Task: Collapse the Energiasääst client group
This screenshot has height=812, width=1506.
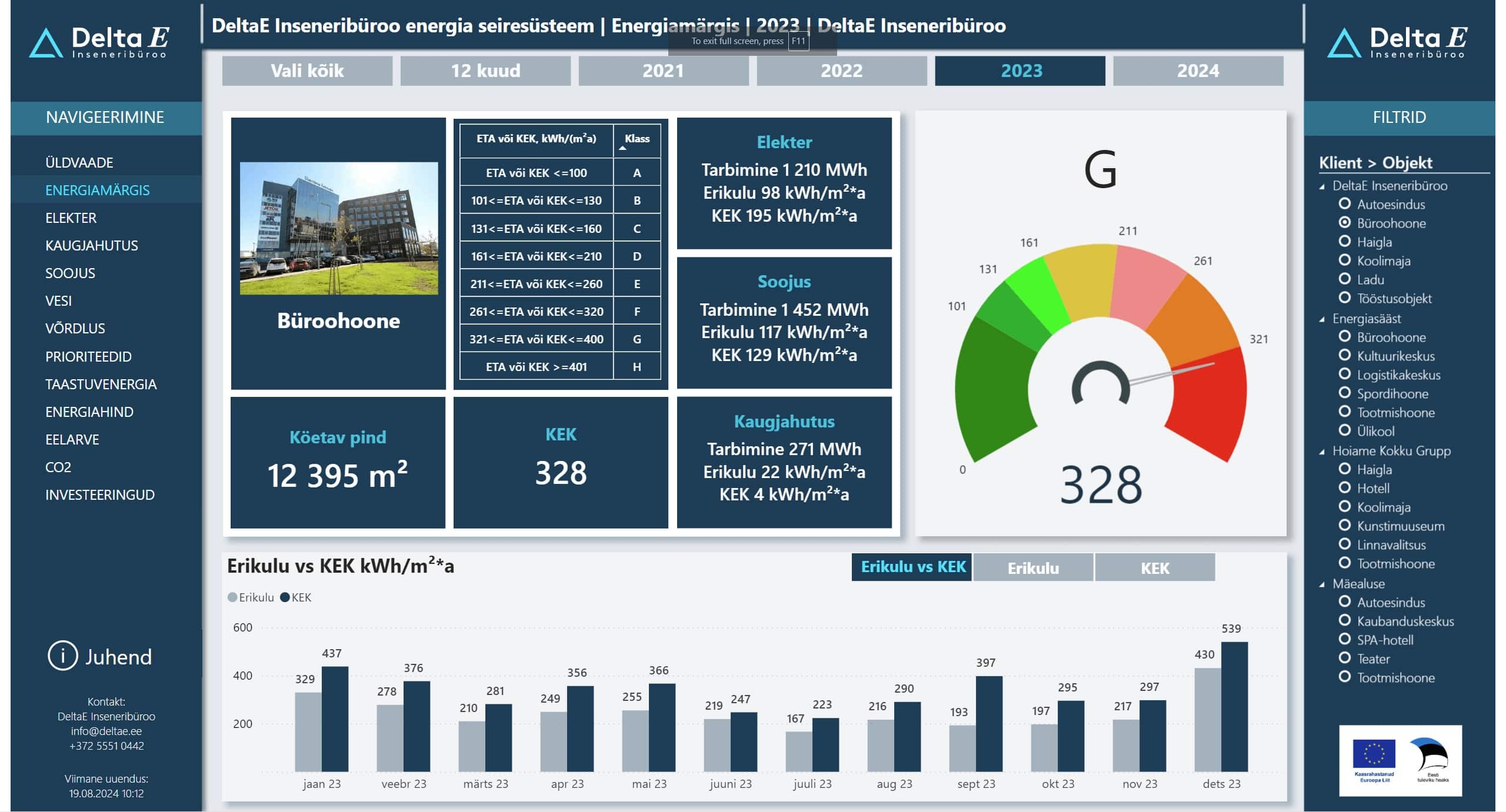Action: click(1322, 319)
